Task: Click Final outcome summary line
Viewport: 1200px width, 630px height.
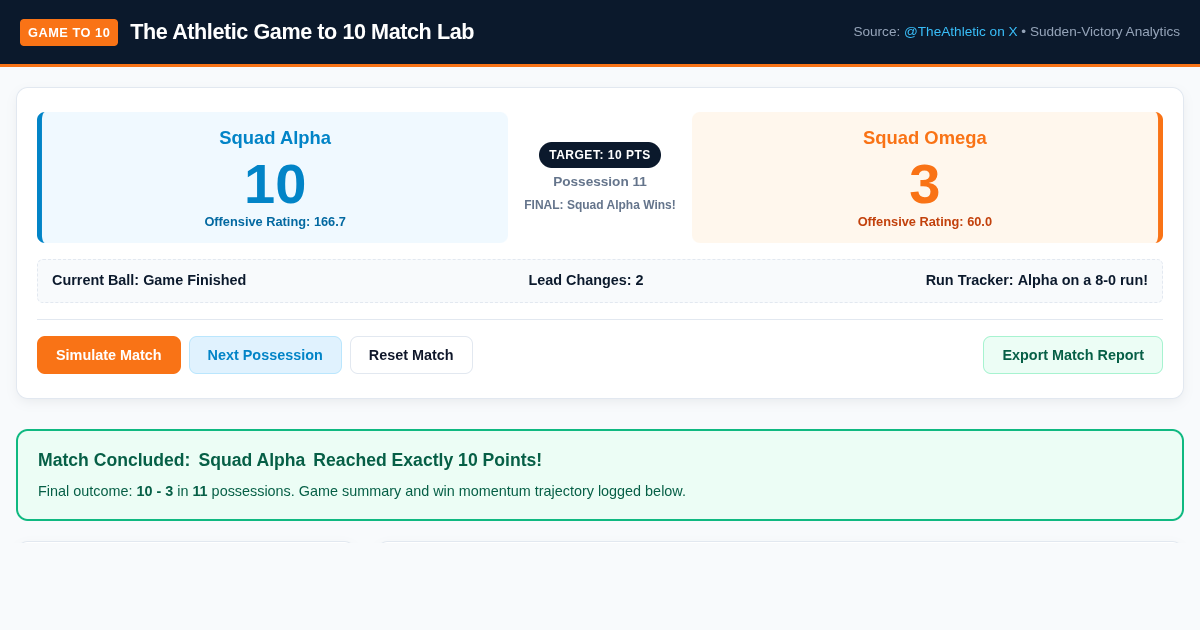Action: pyautogui.click(x=362, y=491)
